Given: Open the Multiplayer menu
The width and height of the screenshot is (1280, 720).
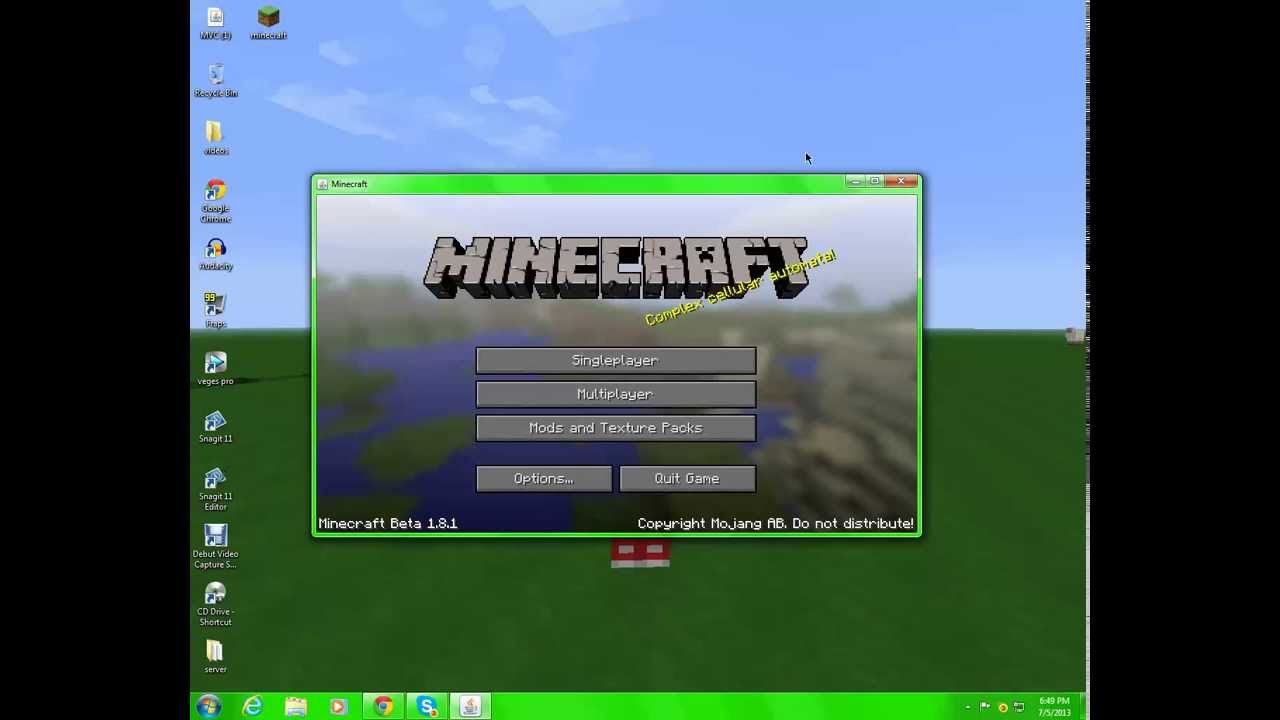Looking at the screenshot, I should pos(616,394).
